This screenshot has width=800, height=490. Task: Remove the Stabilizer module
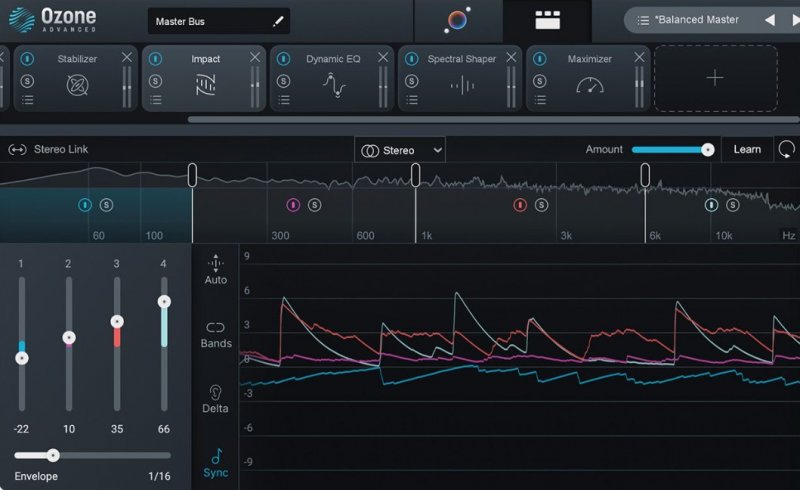(127, 57)
